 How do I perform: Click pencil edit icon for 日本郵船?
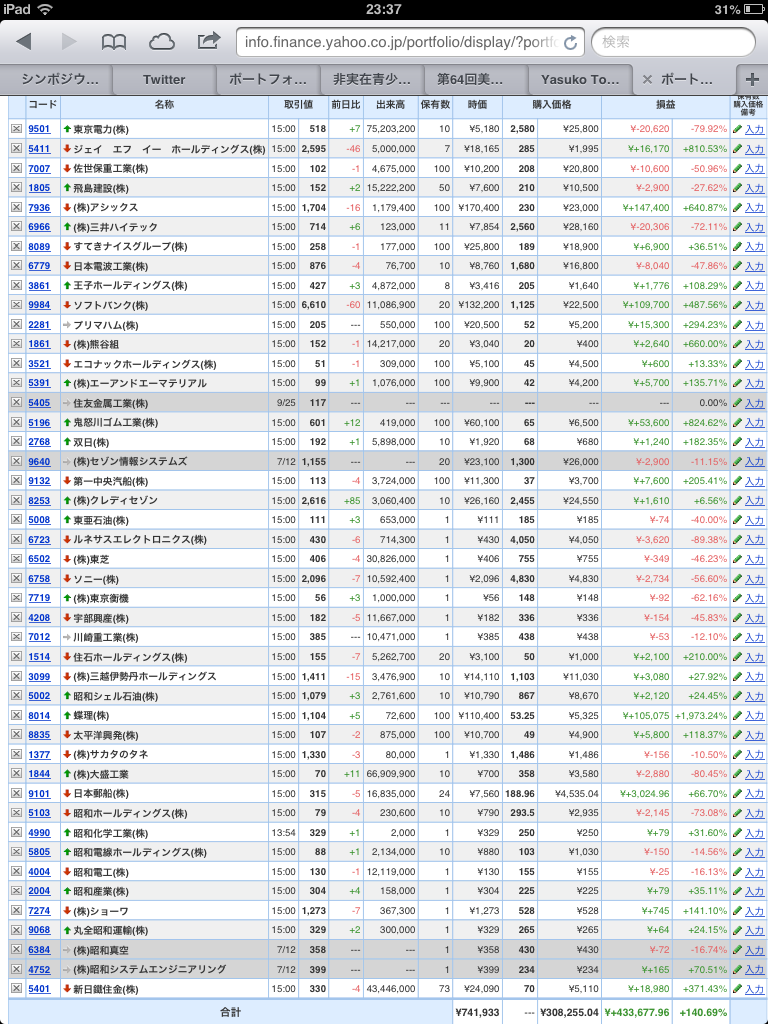click(737, 793)
